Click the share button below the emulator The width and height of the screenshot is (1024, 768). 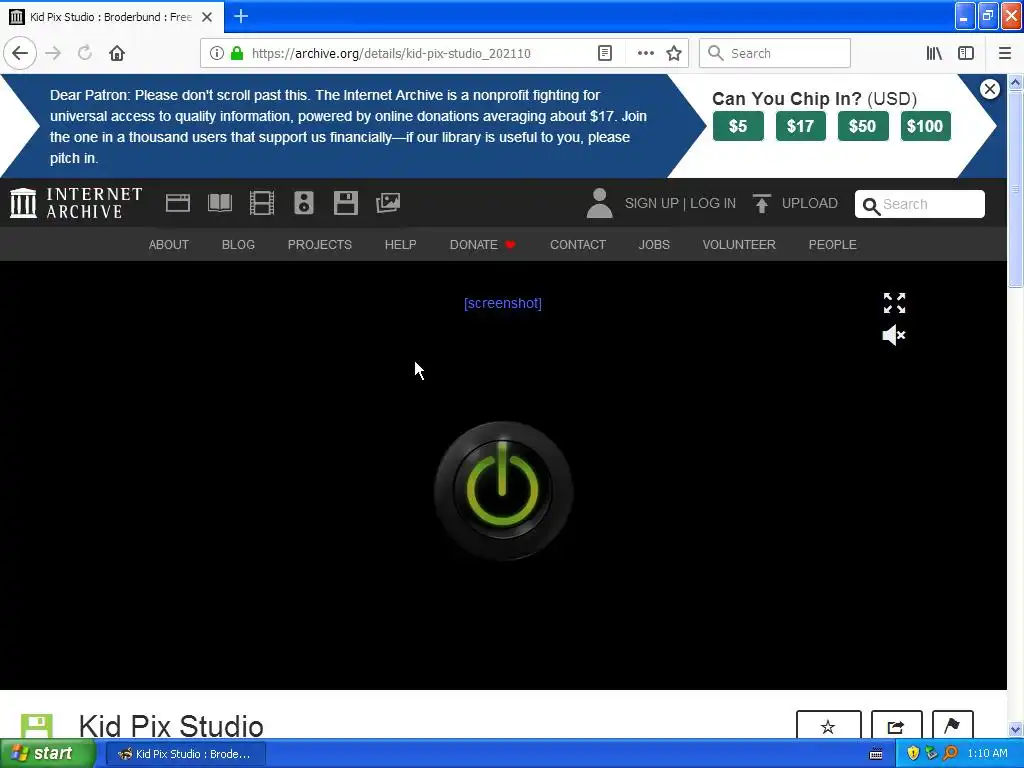(897, 726)
